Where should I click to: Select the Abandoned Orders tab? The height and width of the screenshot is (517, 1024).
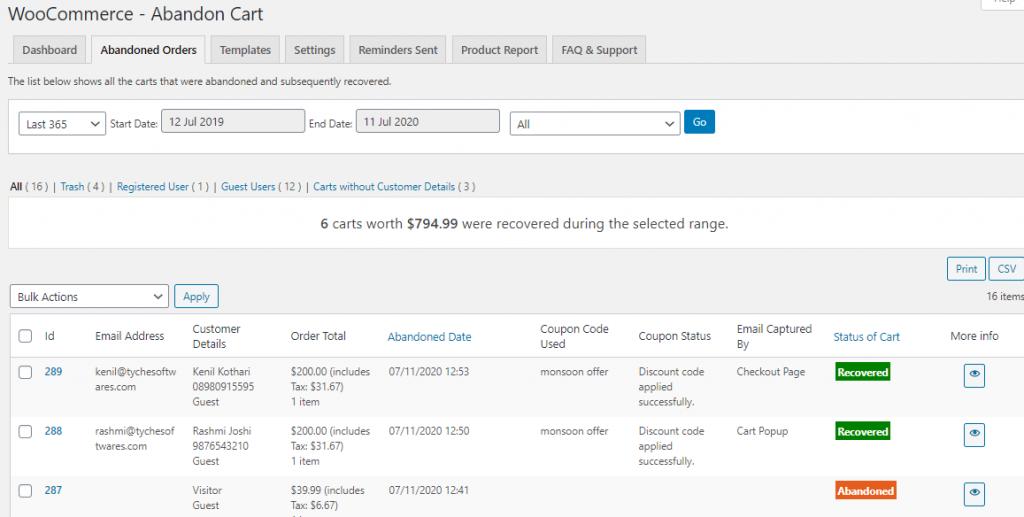point(148,50)
